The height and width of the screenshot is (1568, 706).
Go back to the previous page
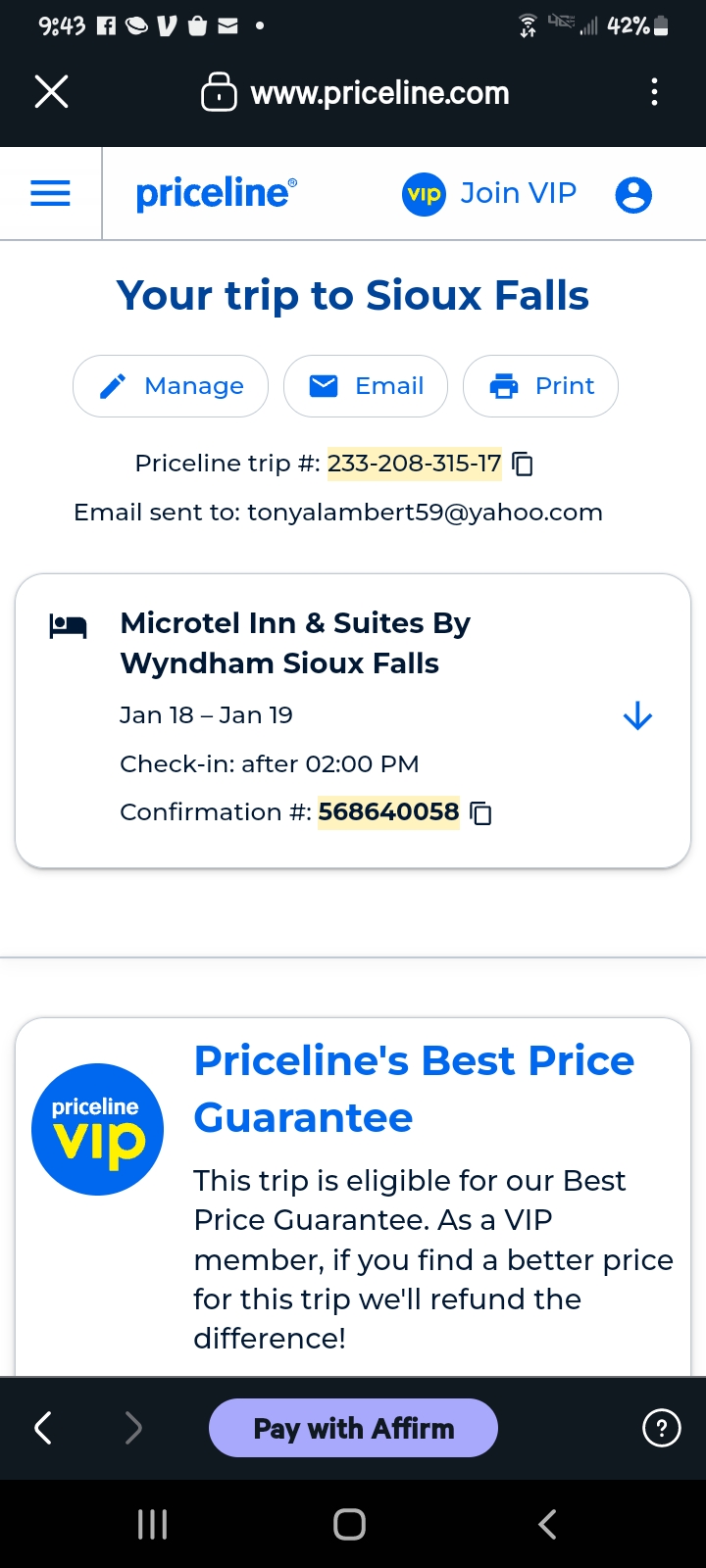click(43, 1428)
